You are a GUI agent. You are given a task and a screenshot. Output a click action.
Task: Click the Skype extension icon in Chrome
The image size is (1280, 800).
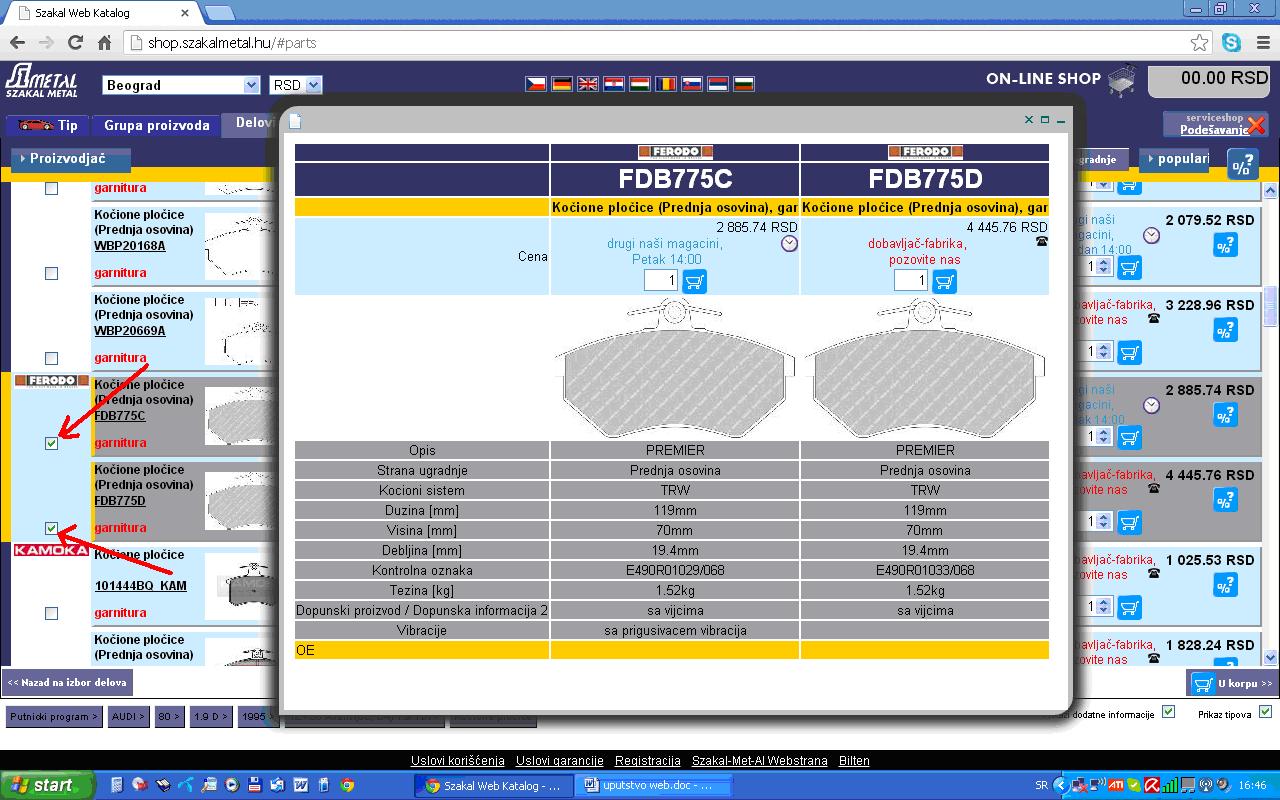1231,43
